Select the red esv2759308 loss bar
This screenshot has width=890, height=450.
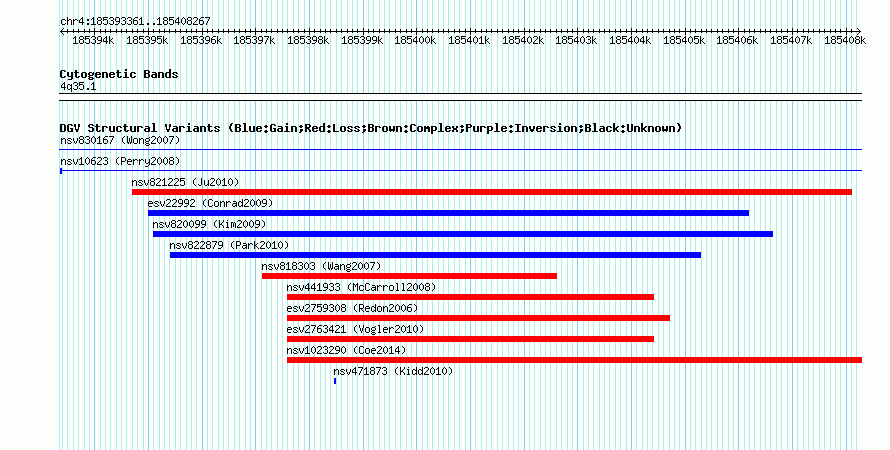[x=478, y=318]
